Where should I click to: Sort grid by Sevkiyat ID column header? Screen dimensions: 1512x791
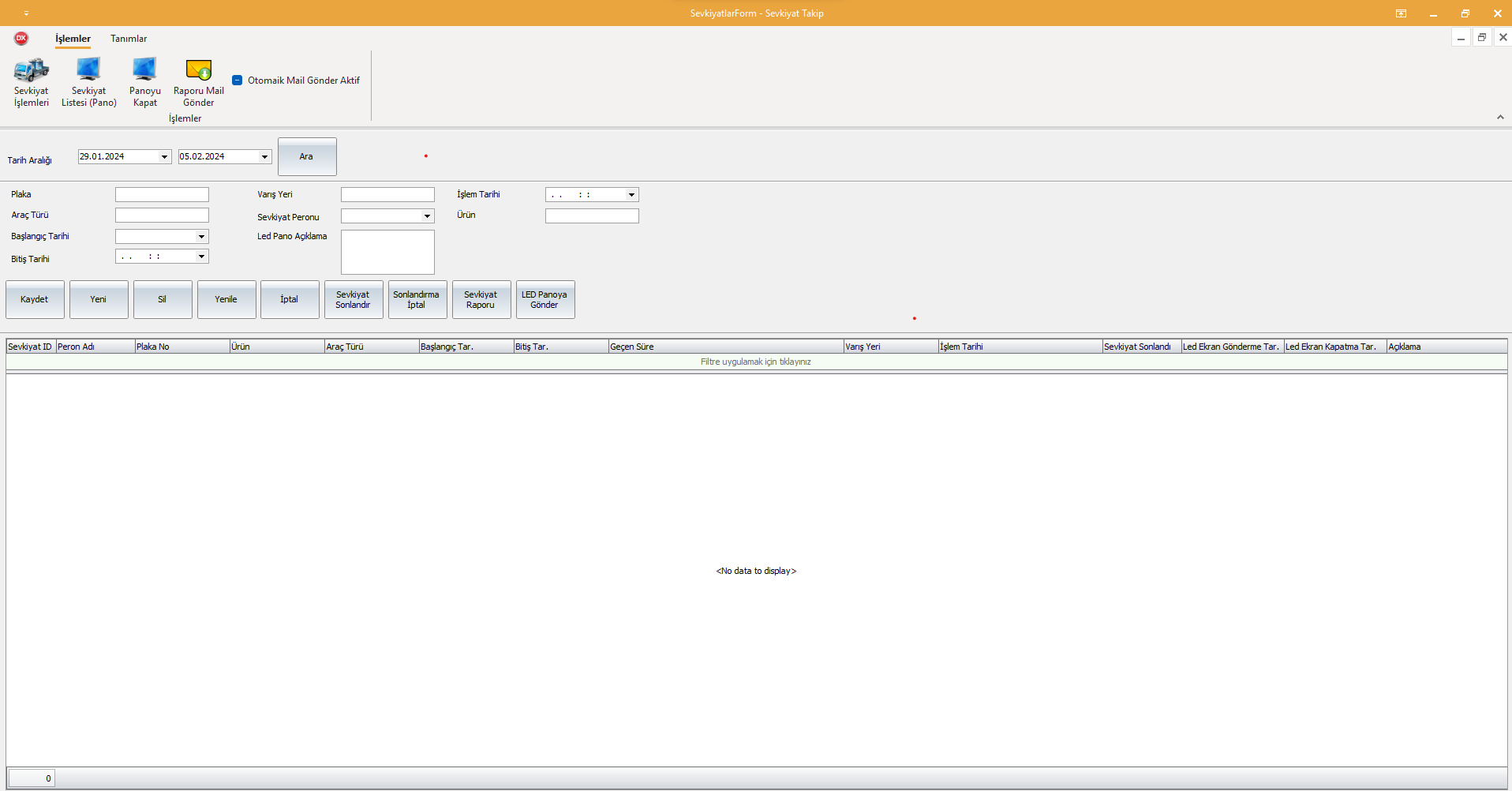tap(30, 347)
